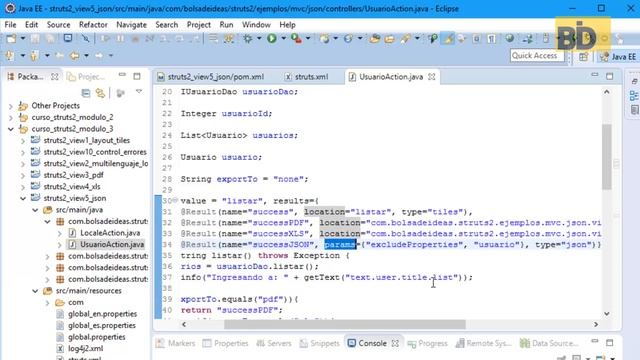This screenshot has width=640, height=360.
Task: Collapse src/main/resources folder
Action: (x=35, y=291)
